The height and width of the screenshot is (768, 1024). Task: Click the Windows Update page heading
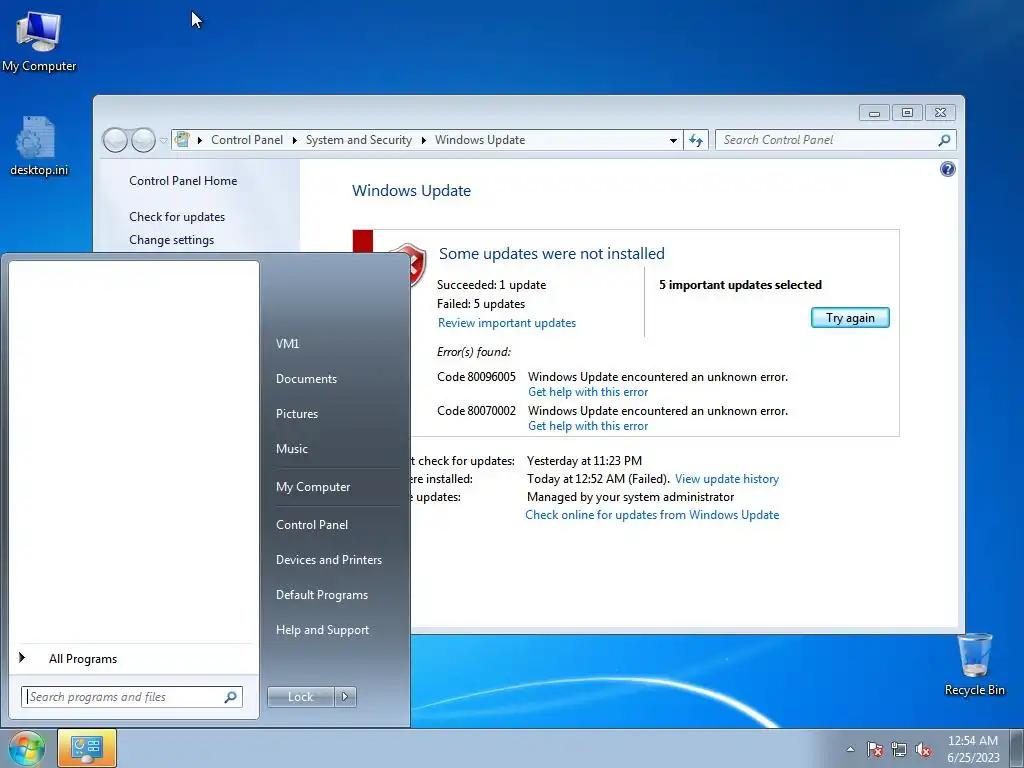[x=411, y=191]
